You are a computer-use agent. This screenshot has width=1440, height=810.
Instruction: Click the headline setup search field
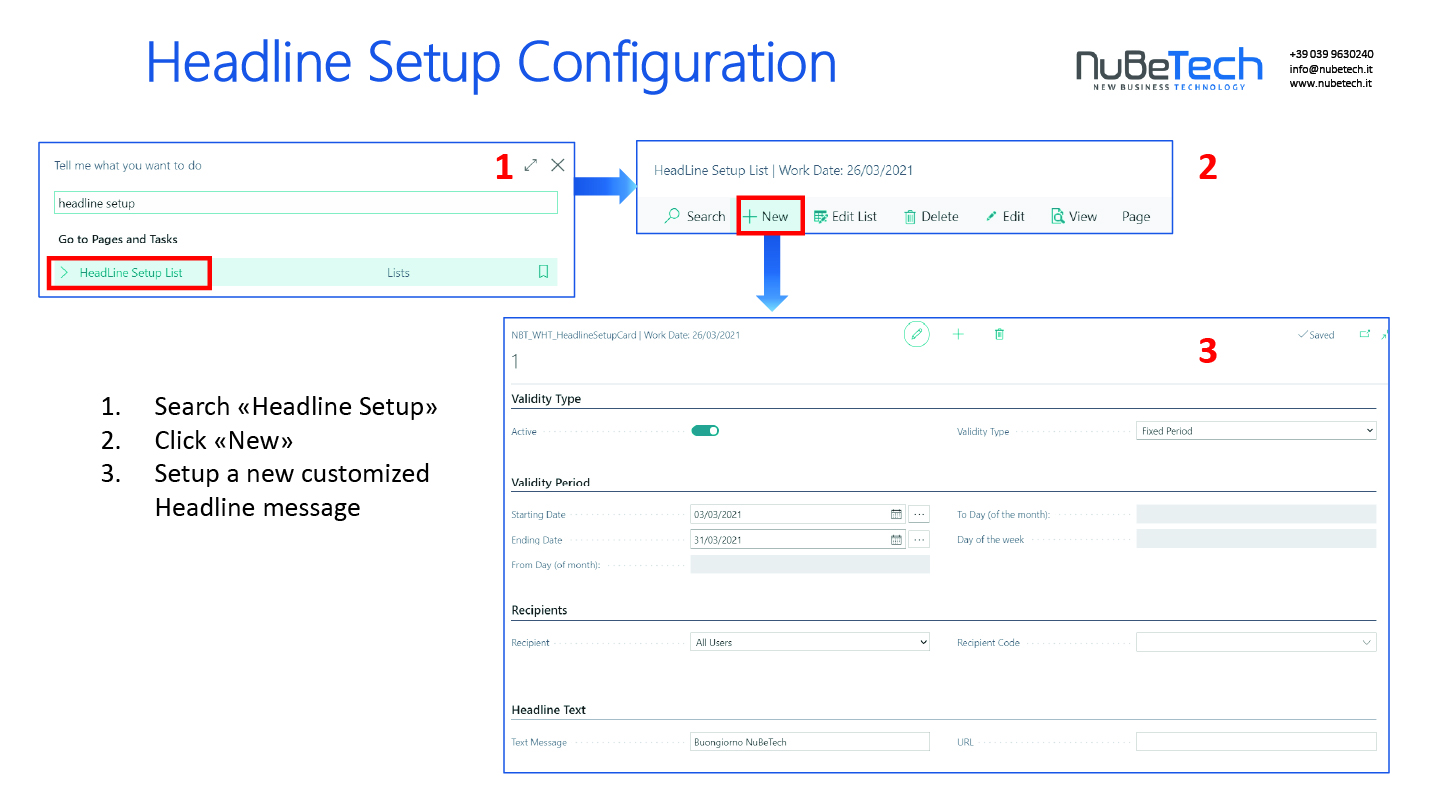pos(305,203)
